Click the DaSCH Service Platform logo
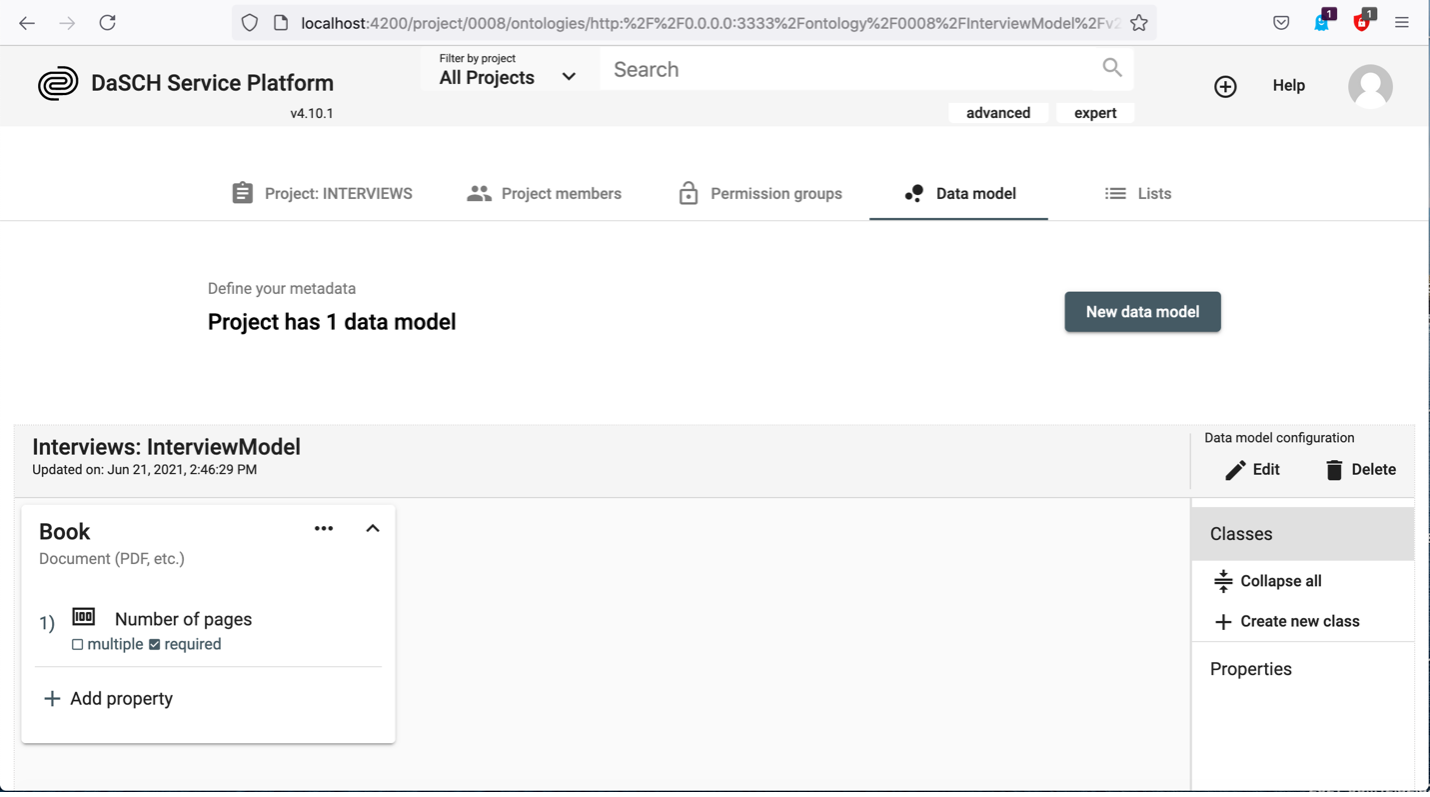Screen dimensions: 1430x797 58,83
